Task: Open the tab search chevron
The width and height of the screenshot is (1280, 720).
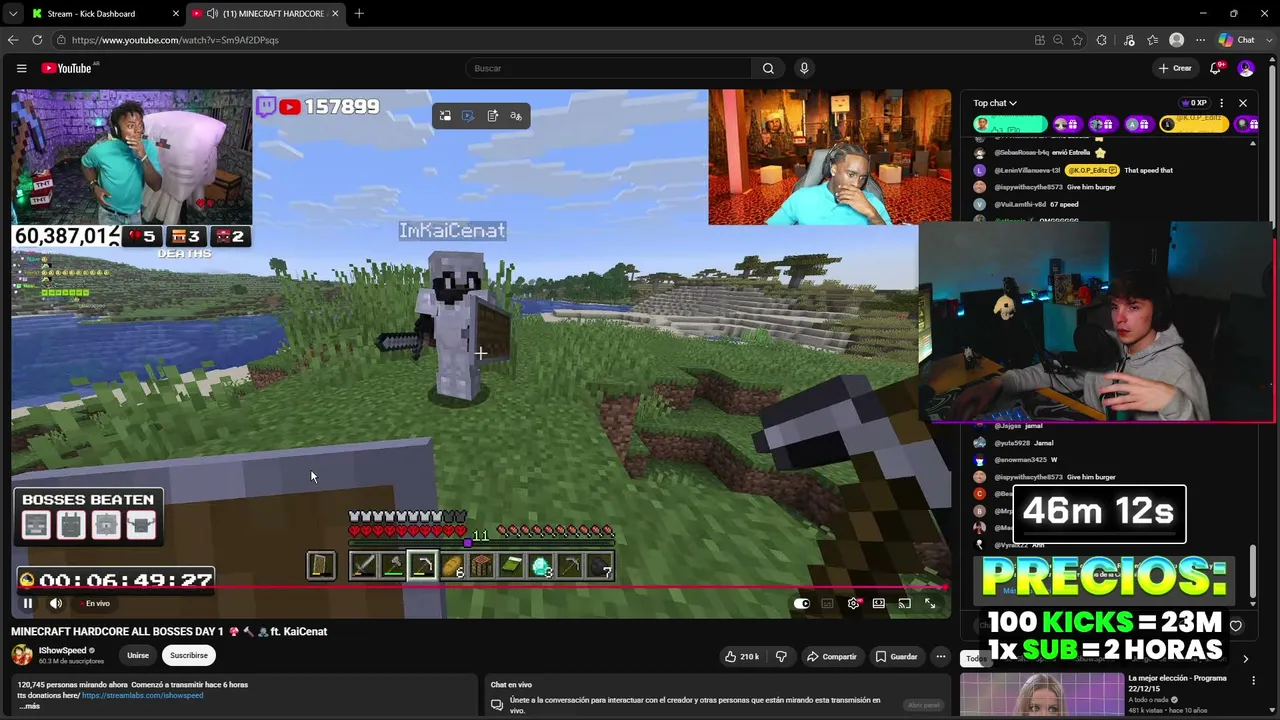Action: 13,14
